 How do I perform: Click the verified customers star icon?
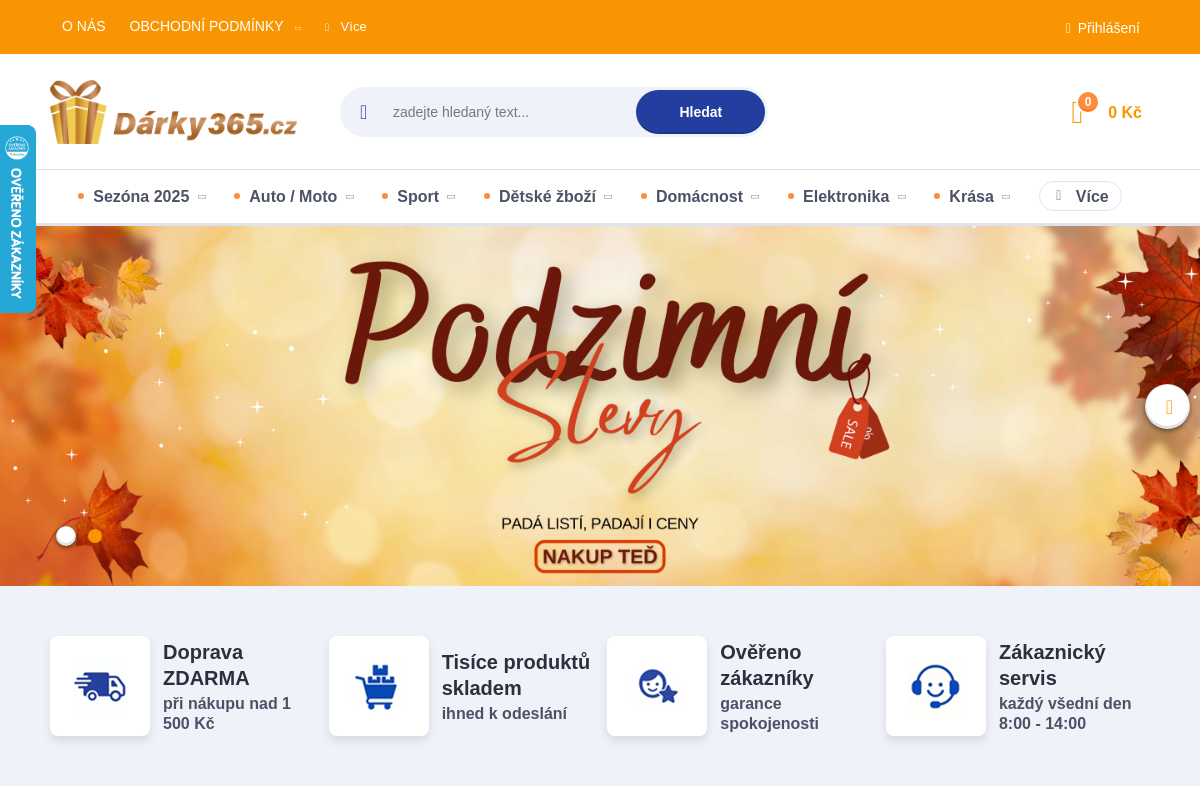[657, 686]
